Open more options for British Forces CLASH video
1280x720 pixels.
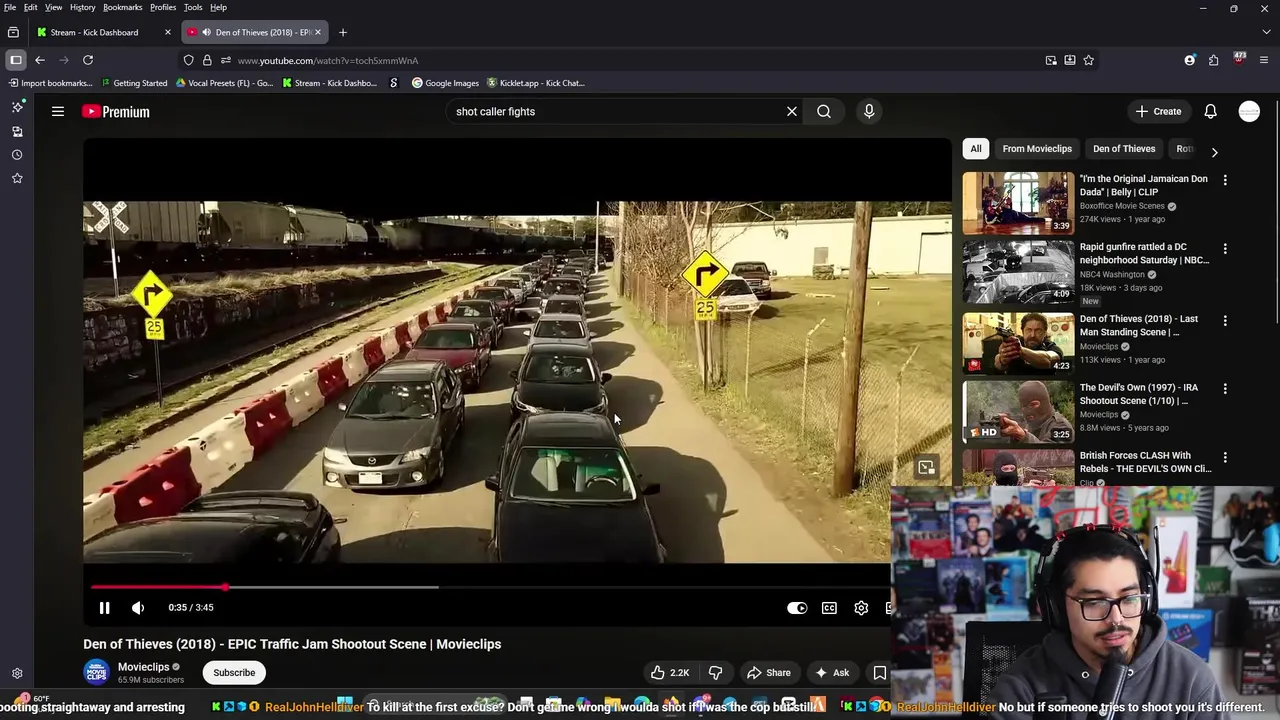coord(1225,457)
